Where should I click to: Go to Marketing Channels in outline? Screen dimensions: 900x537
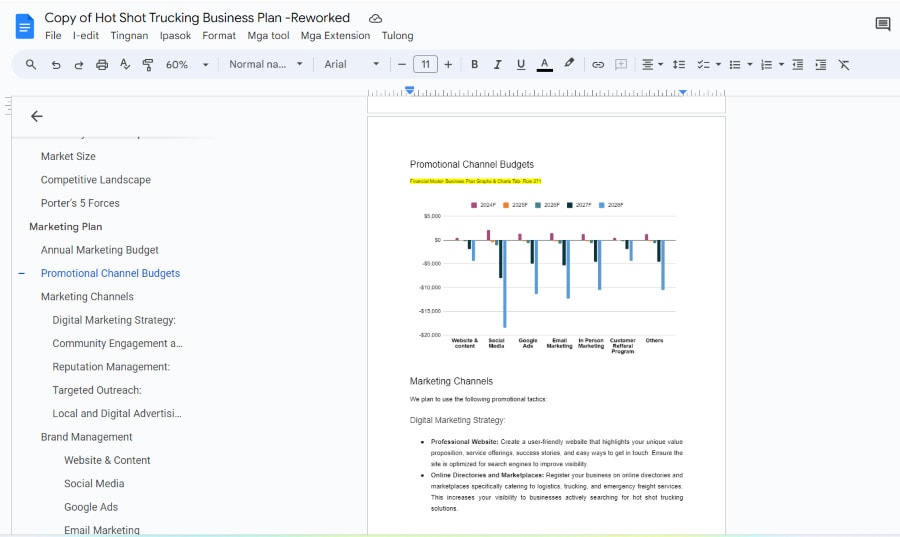pos(87,297)
